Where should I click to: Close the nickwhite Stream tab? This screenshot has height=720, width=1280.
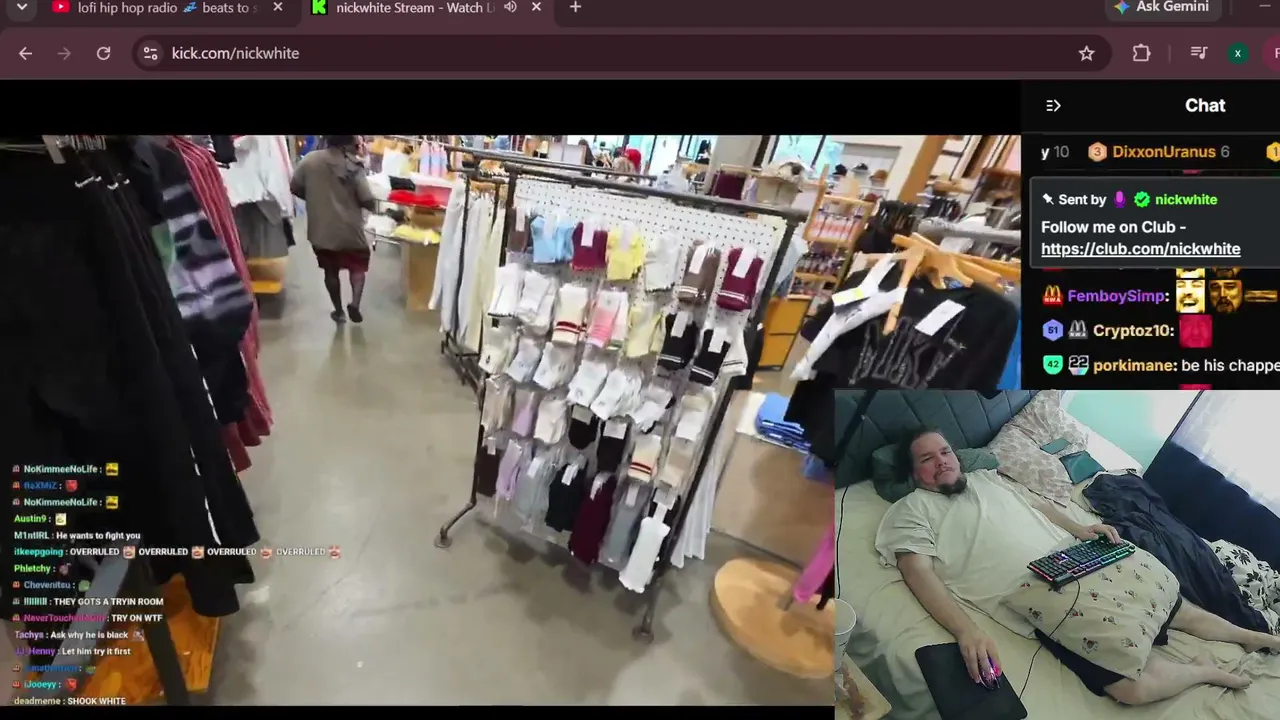point(536,7)
